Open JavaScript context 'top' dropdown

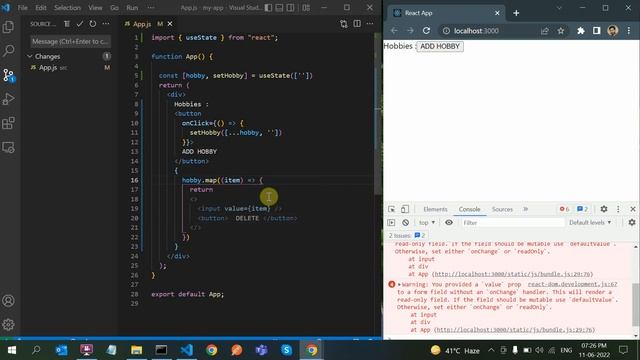coord(427,222)
